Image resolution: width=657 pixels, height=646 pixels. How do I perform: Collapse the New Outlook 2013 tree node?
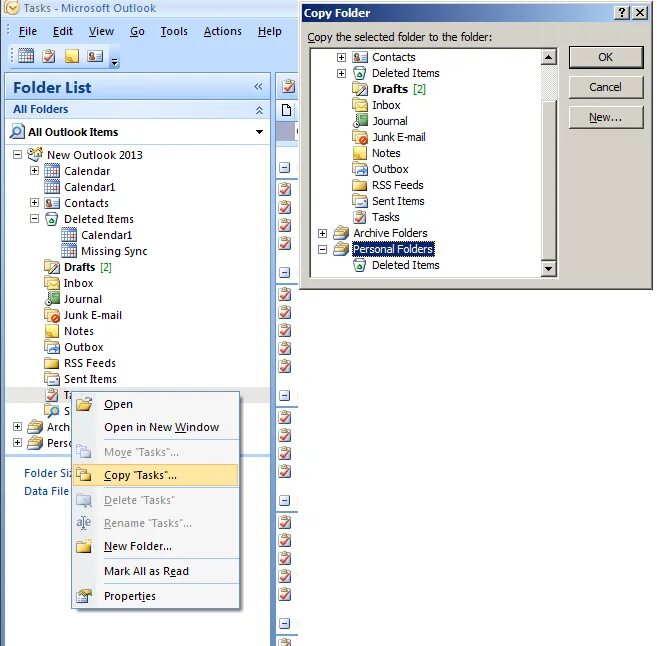click(17, 155)
